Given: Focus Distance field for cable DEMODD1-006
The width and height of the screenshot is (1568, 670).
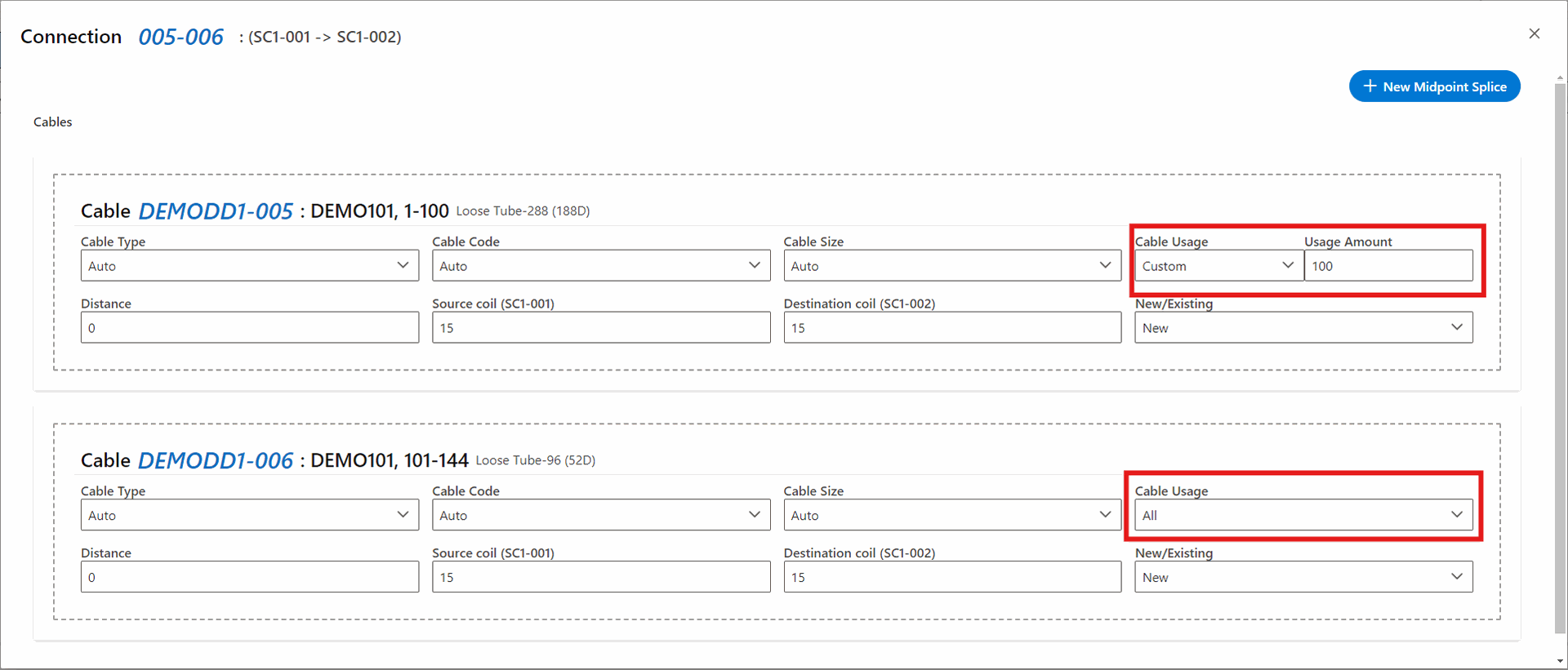Looking at the screenshot, I should 250,577.
